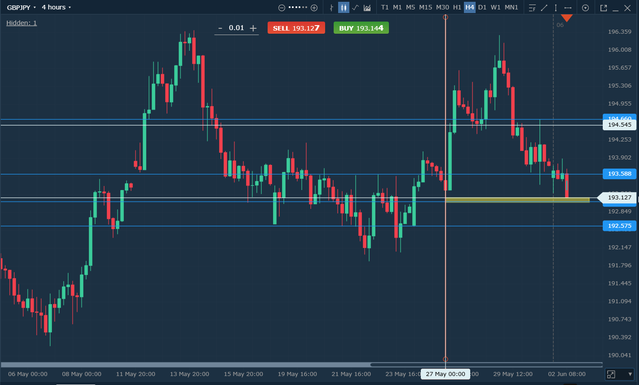This screenshot has width=639, height=385.
Task: Click the 13 May 20:00 date label
Action: tap(189, 374)
